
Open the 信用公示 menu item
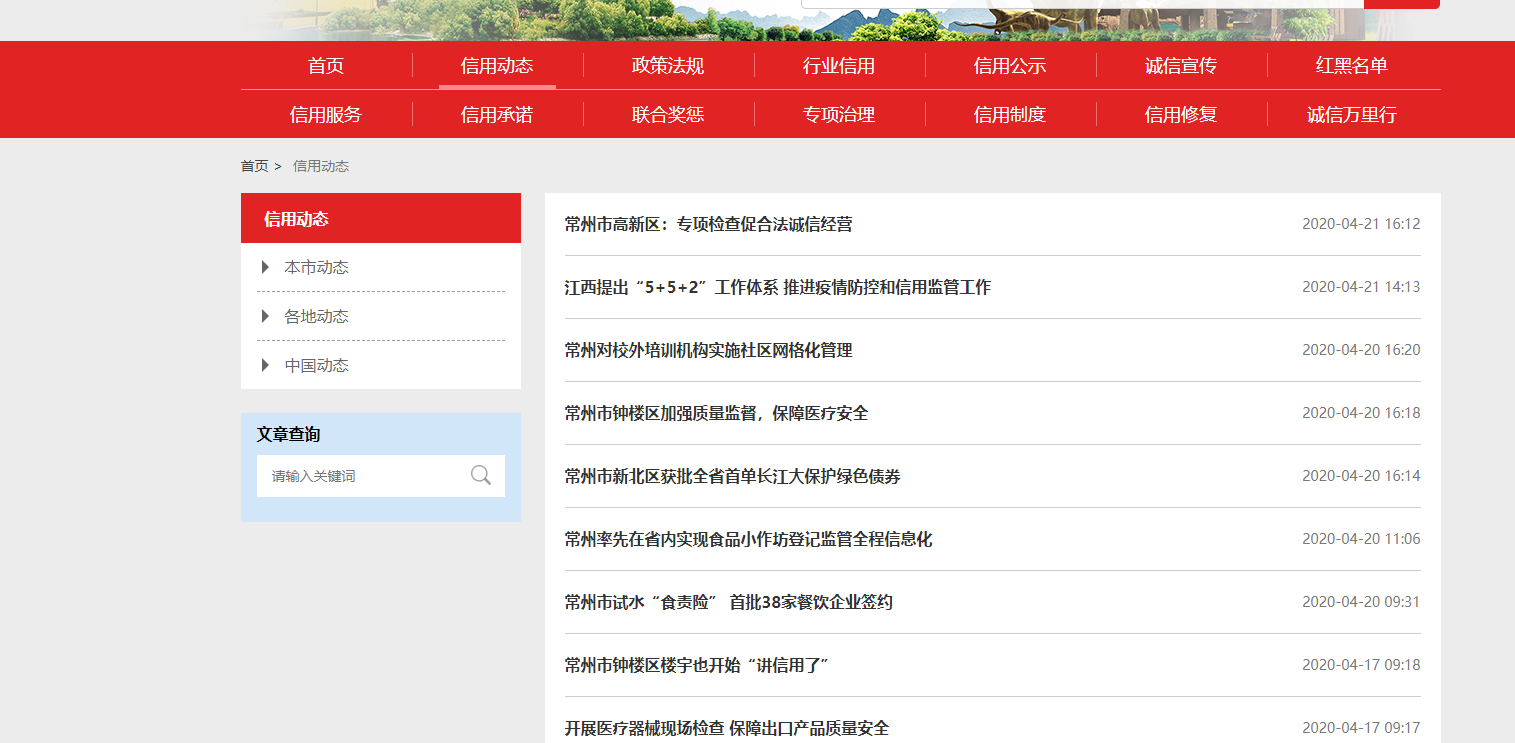[x=1010, y=66]
